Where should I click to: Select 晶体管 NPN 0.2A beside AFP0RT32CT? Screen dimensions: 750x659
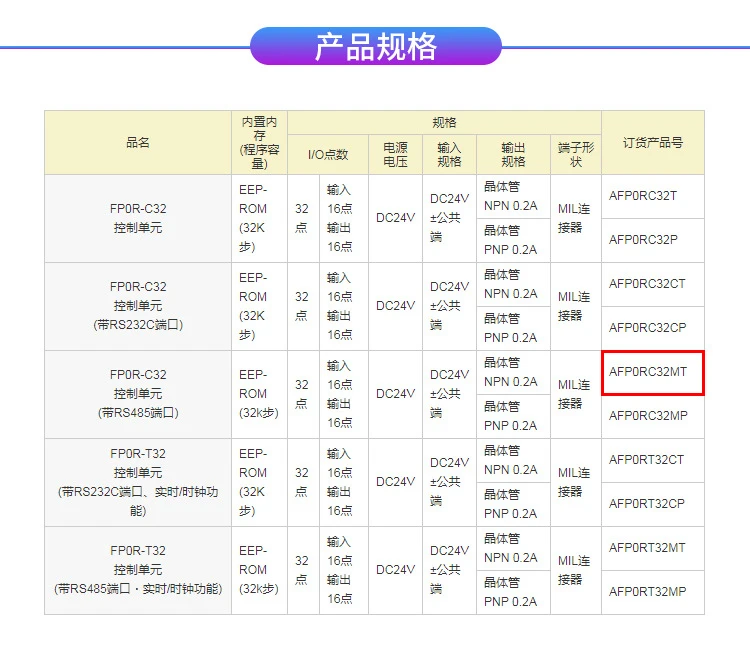point(511,461)
